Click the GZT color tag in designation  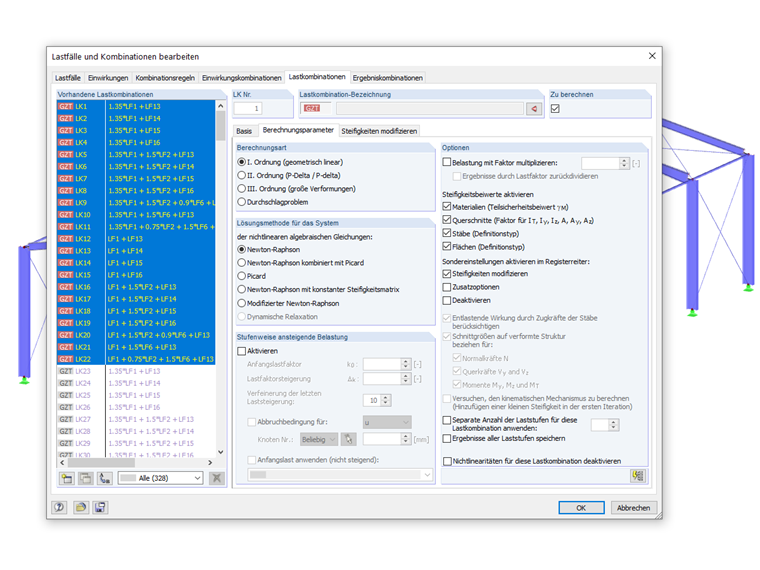click(312, 109)
